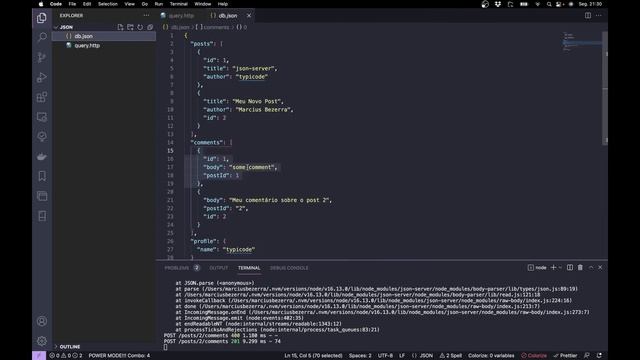Image resolution: width=640 pixels, height=360 pixels.
Task: Click comments in the breadcrumb path
Action: coord(216,27)
